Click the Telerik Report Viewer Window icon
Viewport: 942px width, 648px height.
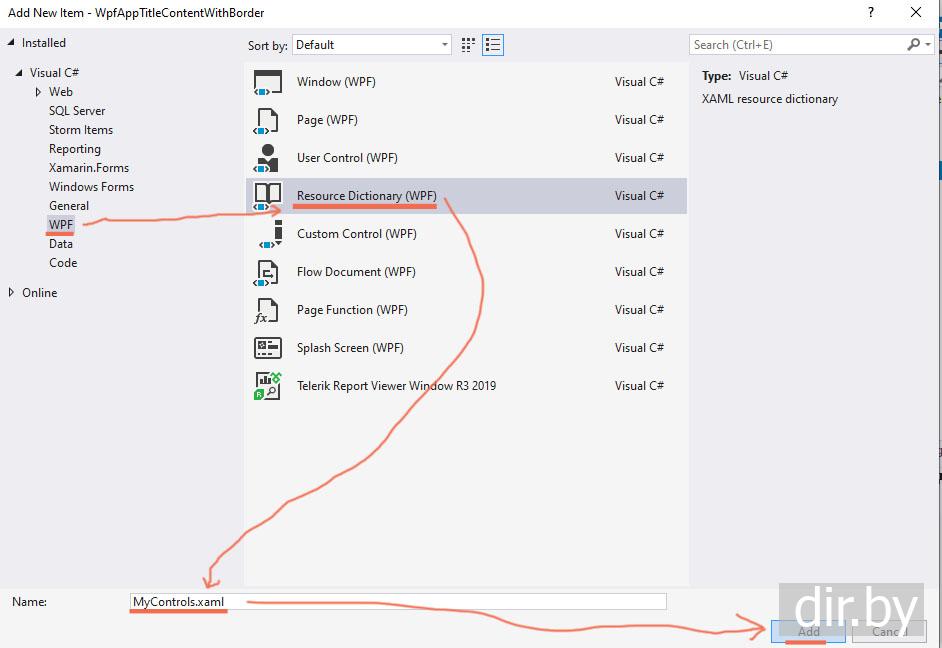tap(268, 386)
